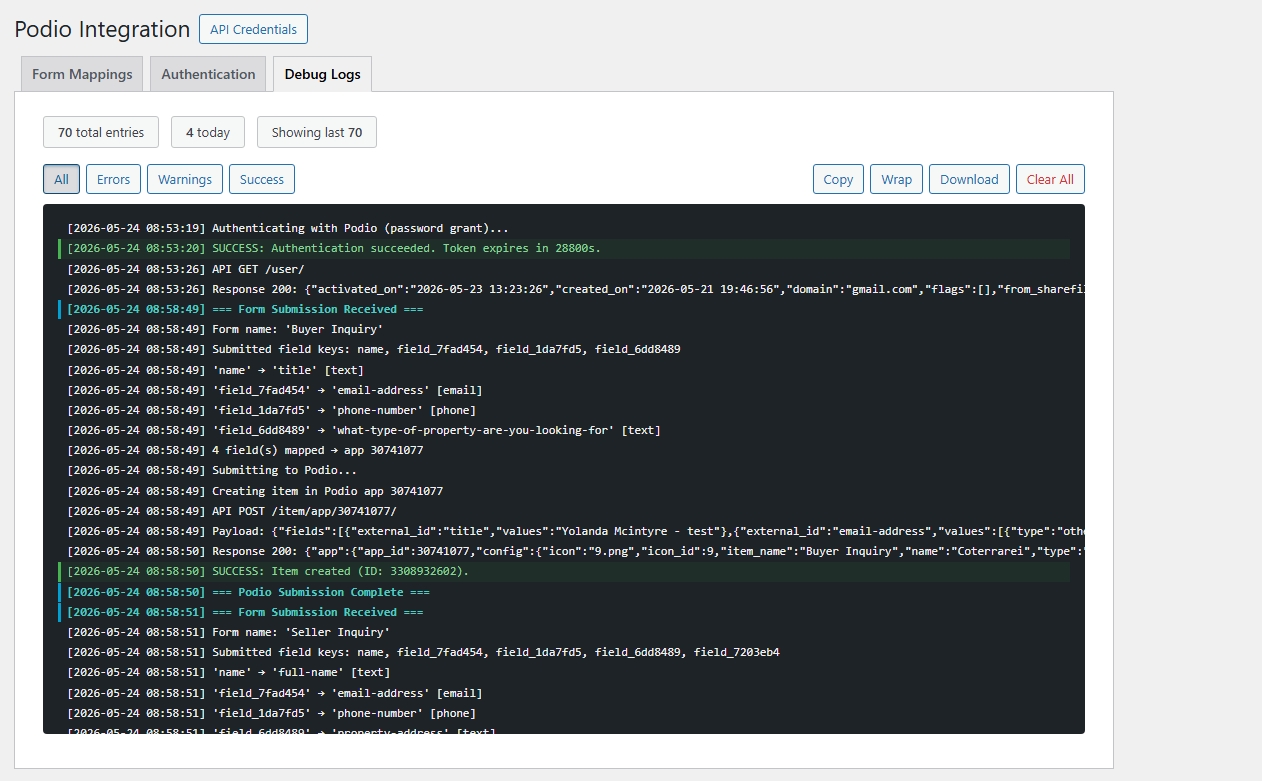This screenshot has height=781, width=1262.
Task: Show All log entries filter
Action: tap(61, 179)
